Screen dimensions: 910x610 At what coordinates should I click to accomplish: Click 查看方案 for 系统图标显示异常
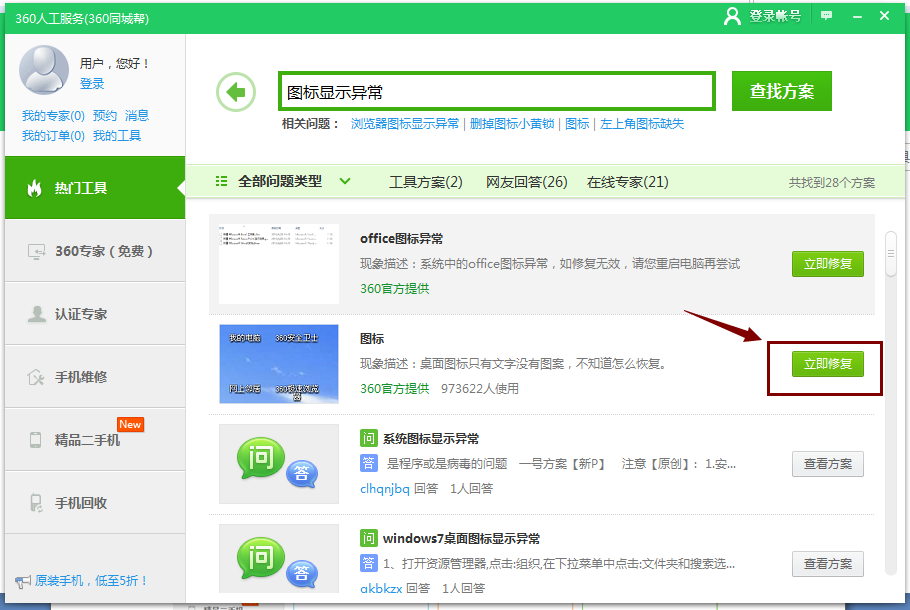coord(828,464)
